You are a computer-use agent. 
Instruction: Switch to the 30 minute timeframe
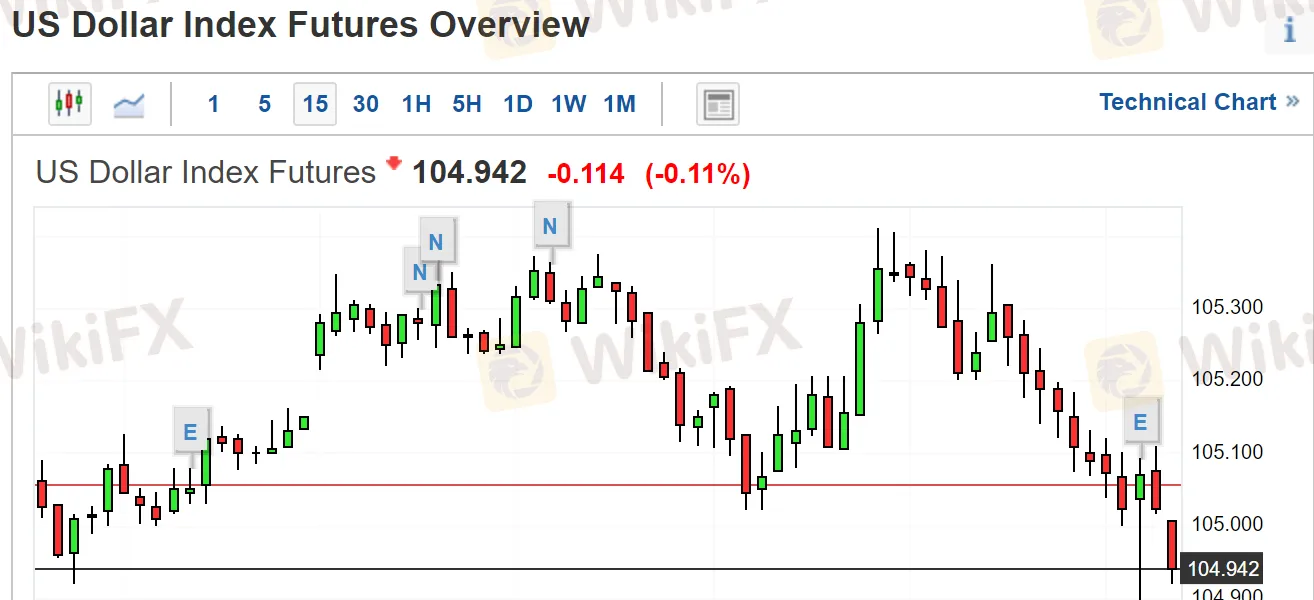(x=366, y=104)
